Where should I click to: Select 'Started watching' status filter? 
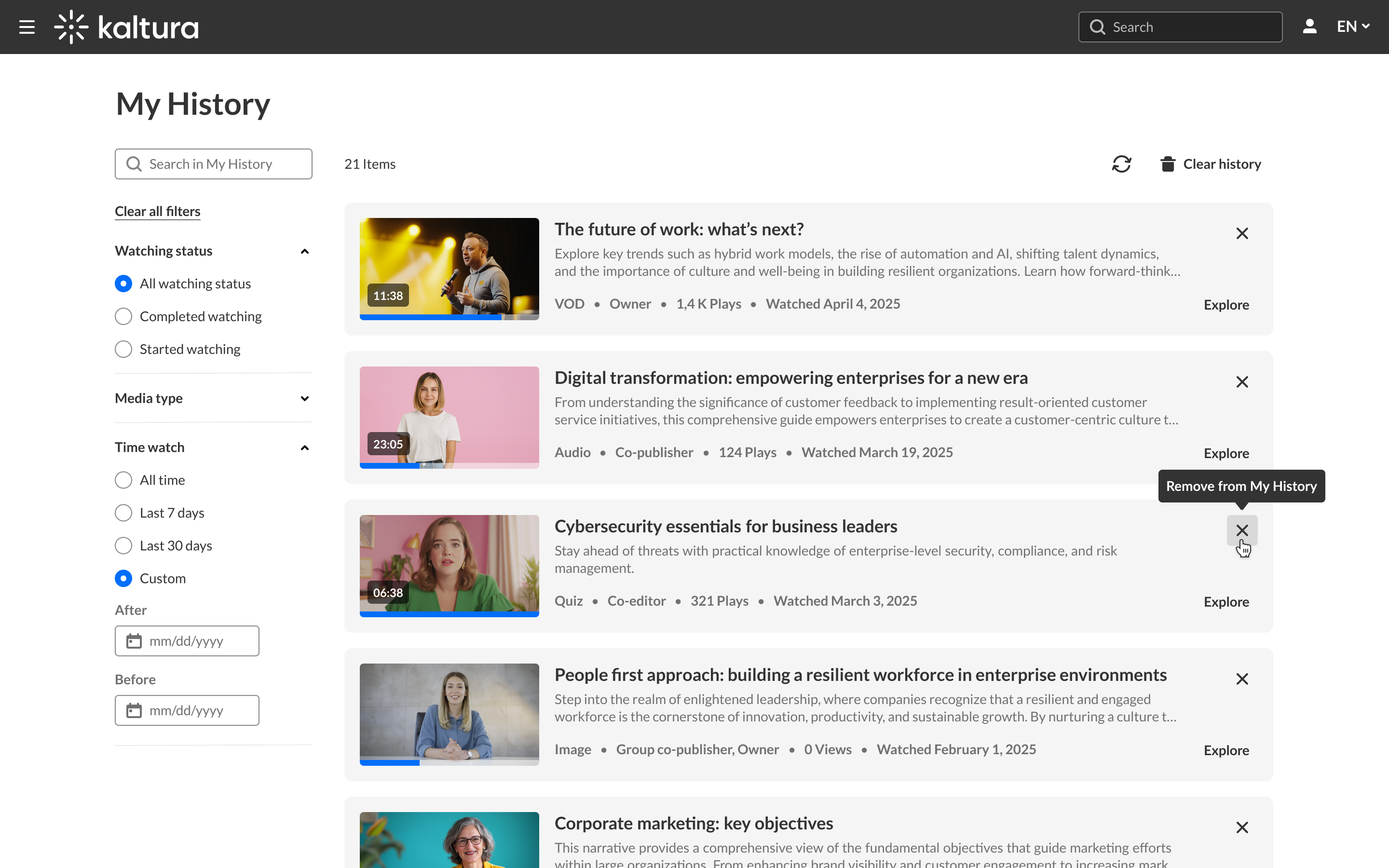click(123, 349)
